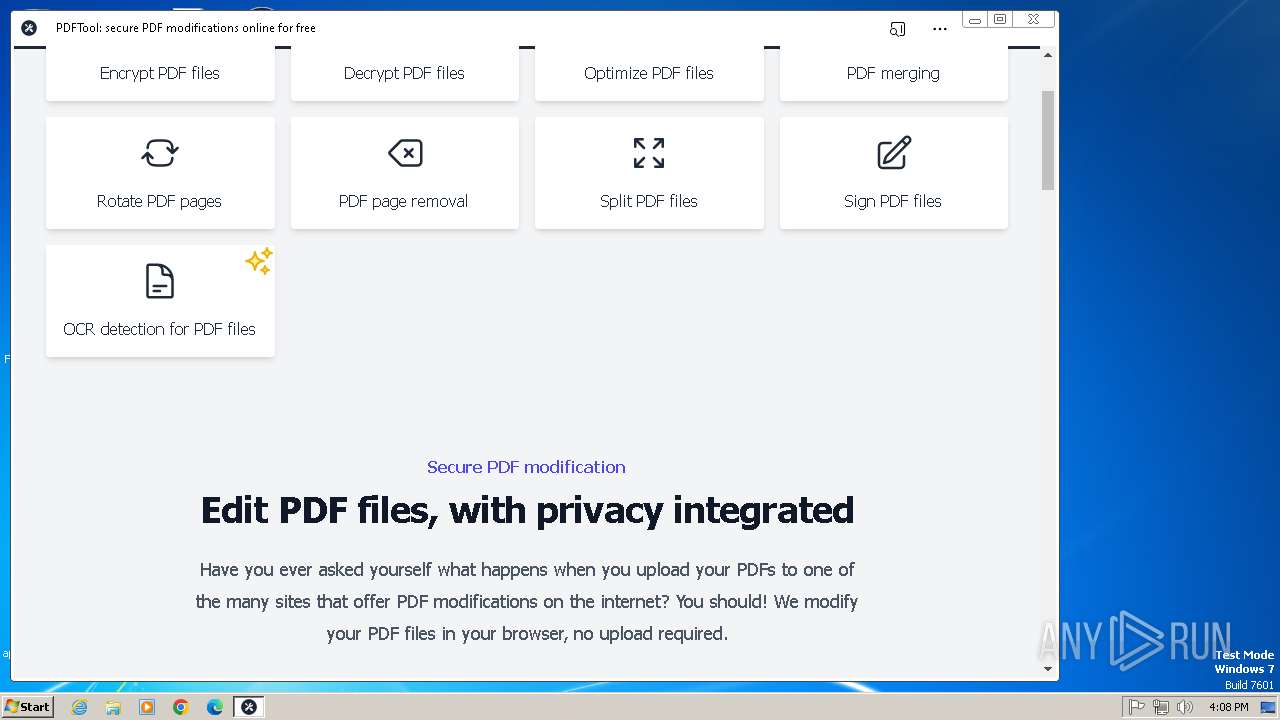1280x720 pixels.
Task: Open the Decrypt PDF files tool
Action: (x=404, y=73)
